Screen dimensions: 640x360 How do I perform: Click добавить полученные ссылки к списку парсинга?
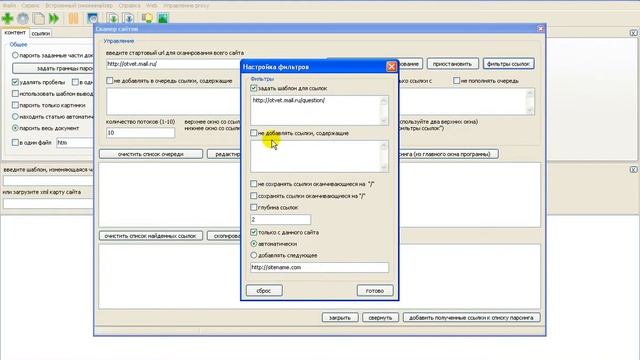coord(471,318)
